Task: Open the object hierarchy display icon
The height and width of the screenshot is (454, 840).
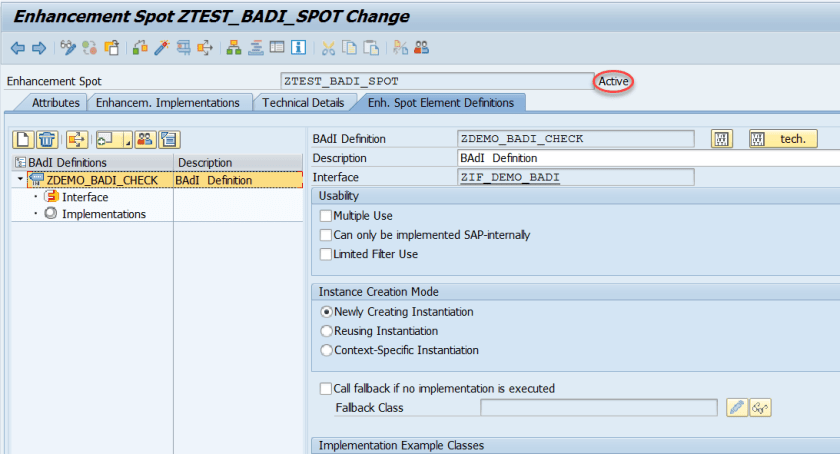Action: pos(234,48)
